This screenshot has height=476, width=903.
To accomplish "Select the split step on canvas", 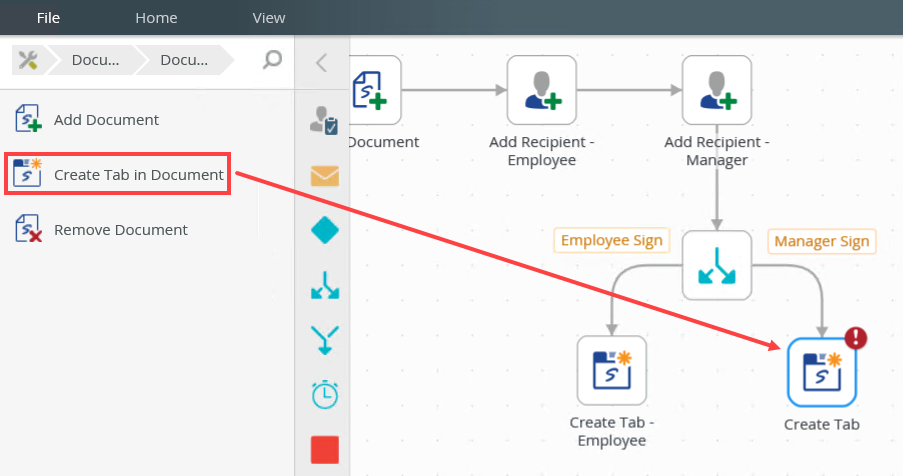I will coord(716,265).
